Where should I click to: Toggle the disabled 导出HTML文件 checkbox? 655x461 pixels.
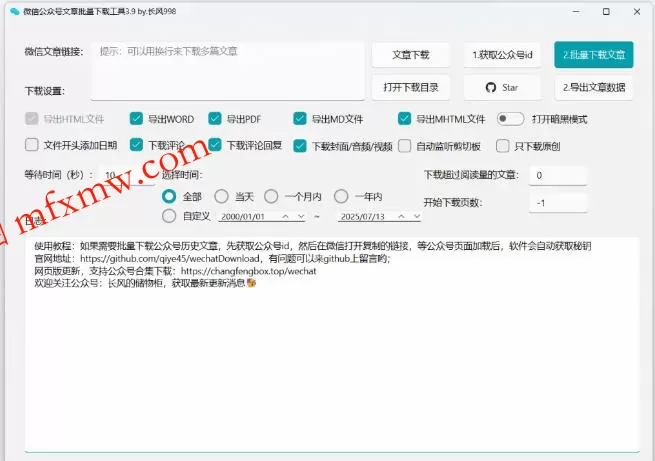point(31,119)
